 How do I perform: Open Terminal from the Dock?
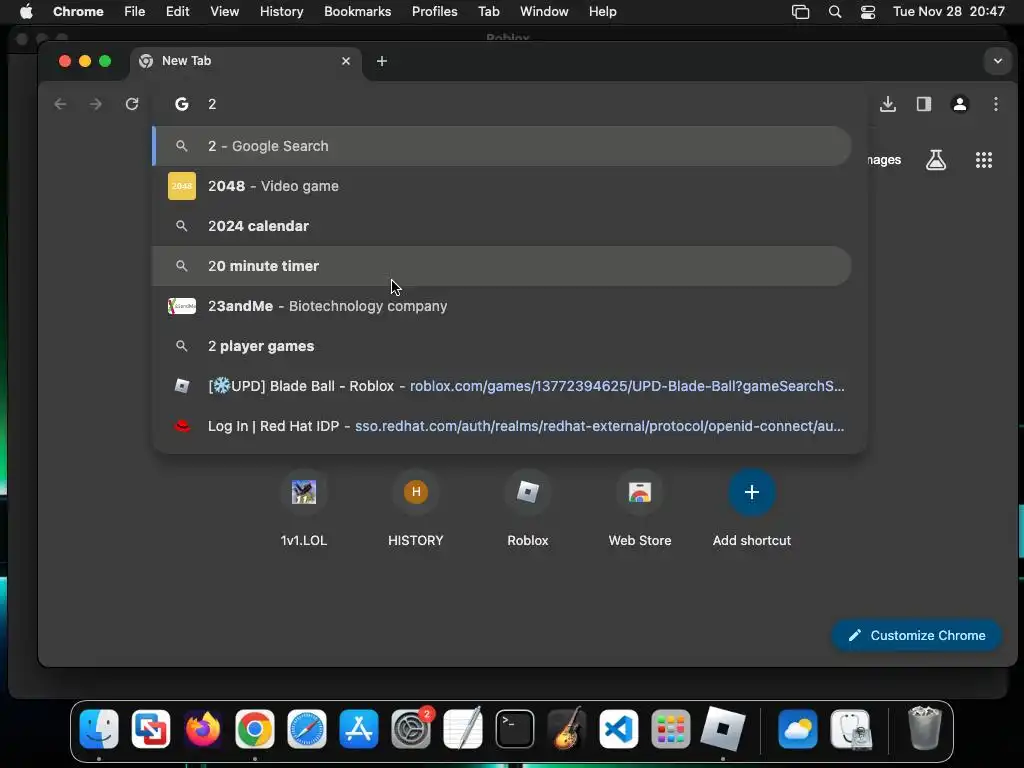click(x=515, y=729)
